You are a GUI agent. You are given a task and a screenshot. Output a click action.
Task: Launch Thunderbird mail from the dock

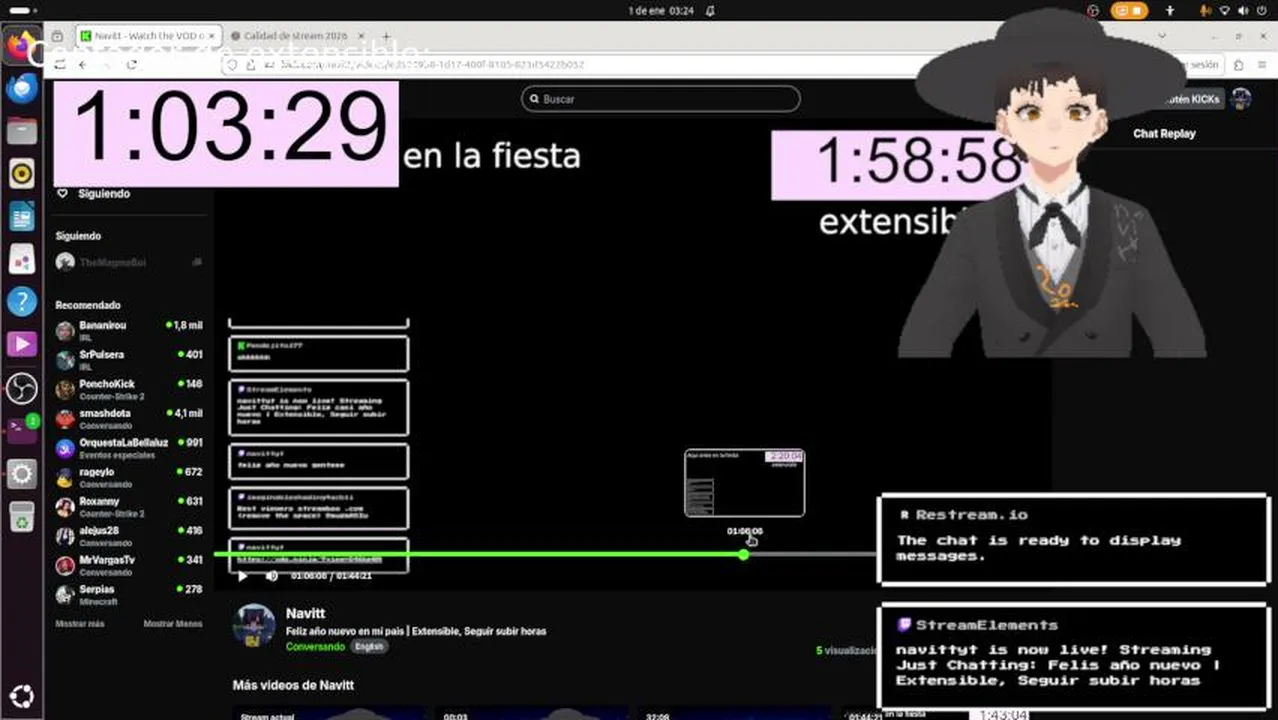click(22, 89)
